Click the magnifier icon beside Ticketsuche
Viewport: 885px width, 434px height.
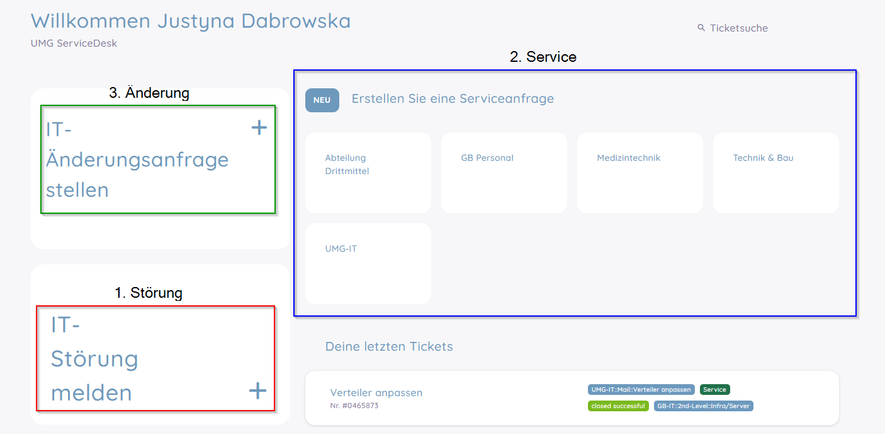[x=701, y=28]
